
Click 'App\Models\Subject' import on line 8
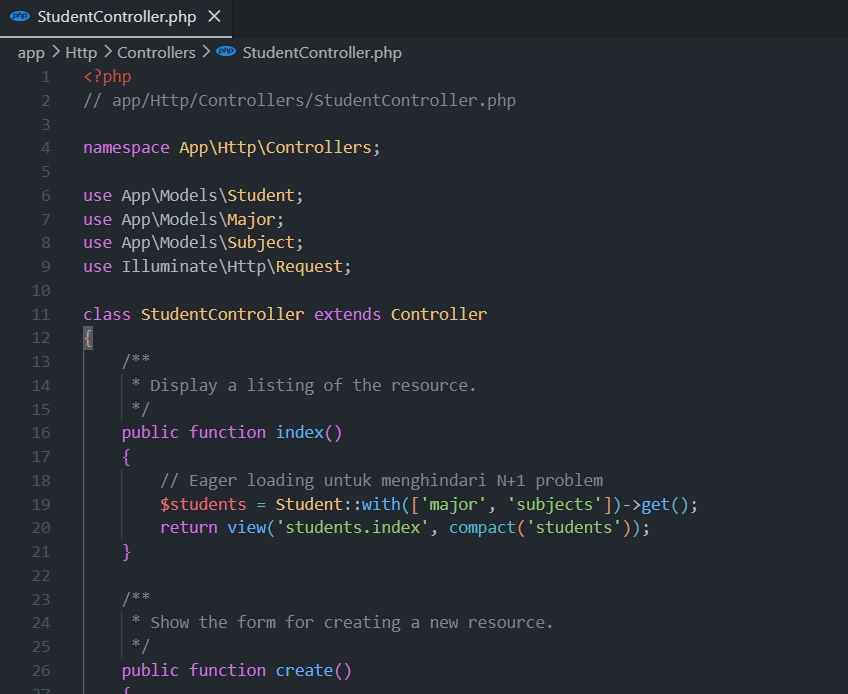[x=208, y=243]
